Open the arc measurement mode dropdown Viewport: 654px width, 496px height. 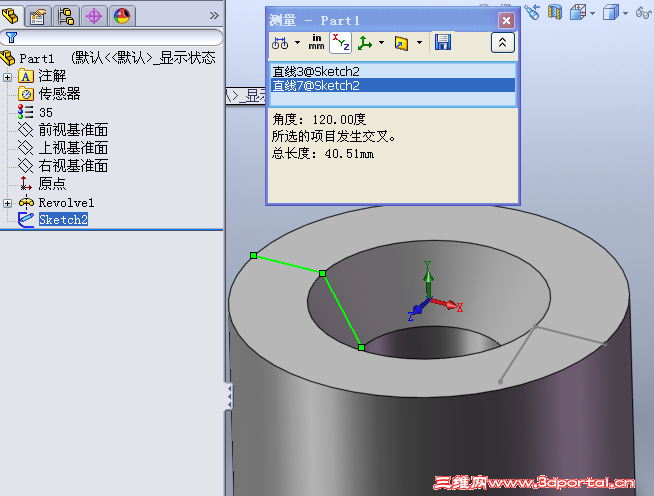coord(297,43)
